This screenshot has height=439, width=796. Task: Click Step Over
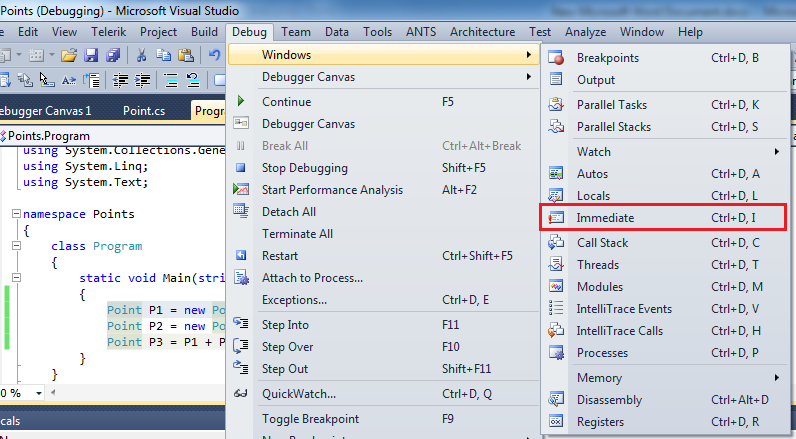pos(383,347)
